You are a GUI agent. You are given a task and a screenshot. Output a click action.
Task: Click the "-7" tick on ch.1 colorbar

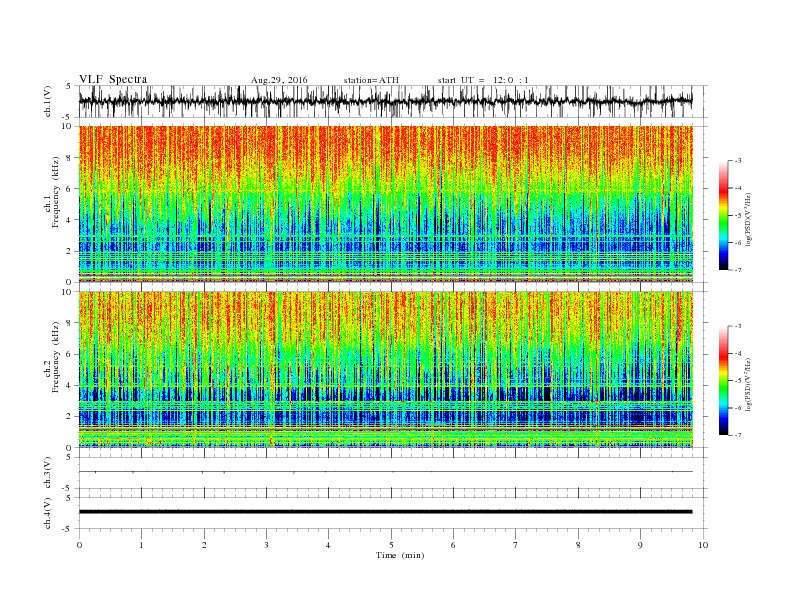(737, 270)
